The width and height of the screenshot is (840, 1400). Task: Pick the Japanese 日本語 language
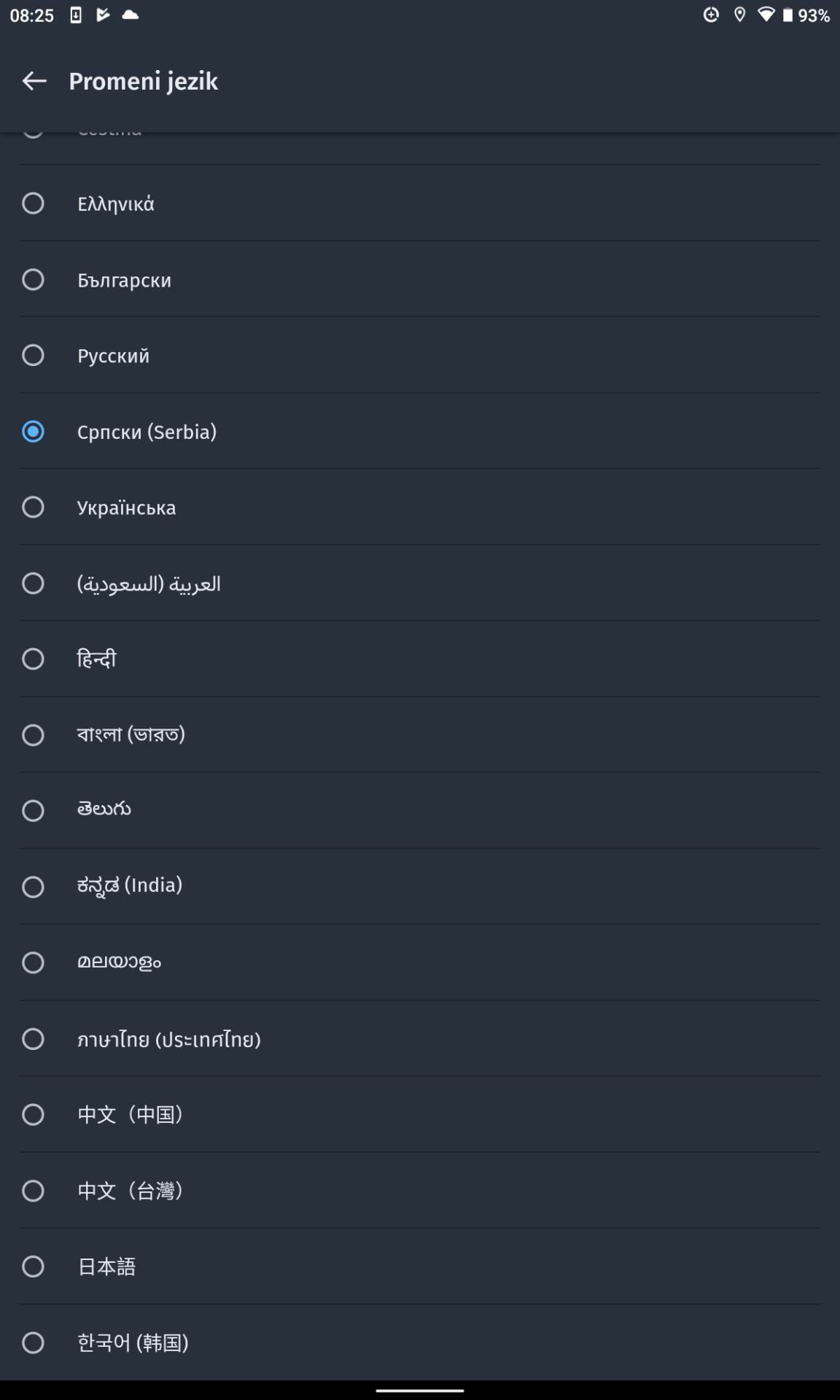pyautogui.click(x=33, y=1267)
